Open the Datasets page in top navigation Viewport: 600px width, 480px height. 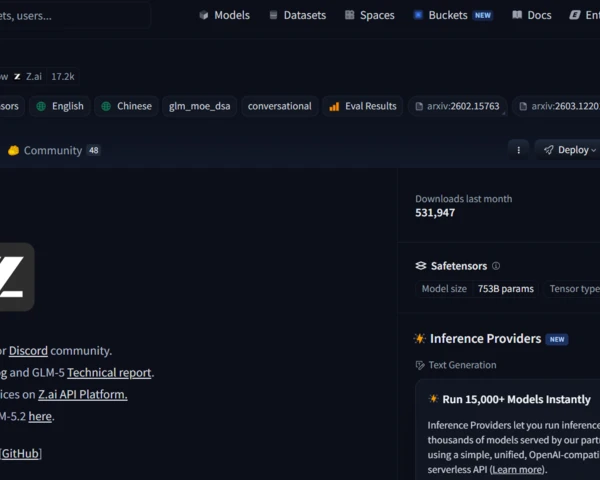point(298,15)
